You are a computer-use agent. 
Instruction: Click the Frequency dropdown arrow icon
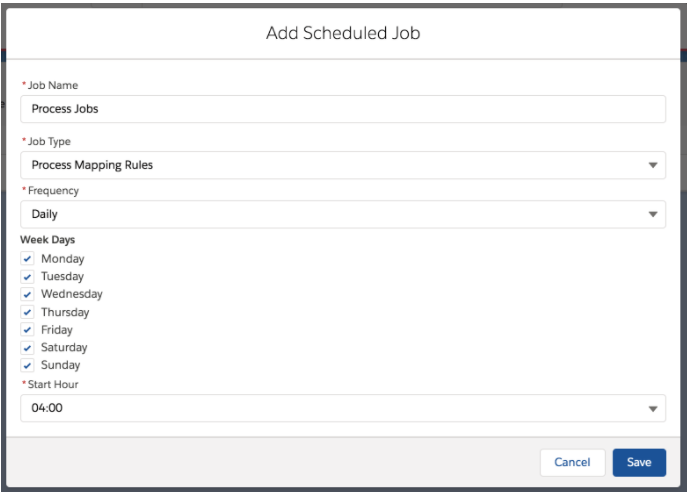[x=653, y=214]
